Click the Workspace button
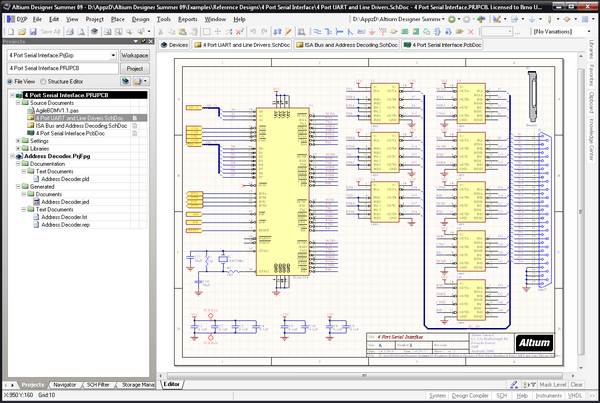The width and height of the screenshot is (600, 403). click(135, 55)
